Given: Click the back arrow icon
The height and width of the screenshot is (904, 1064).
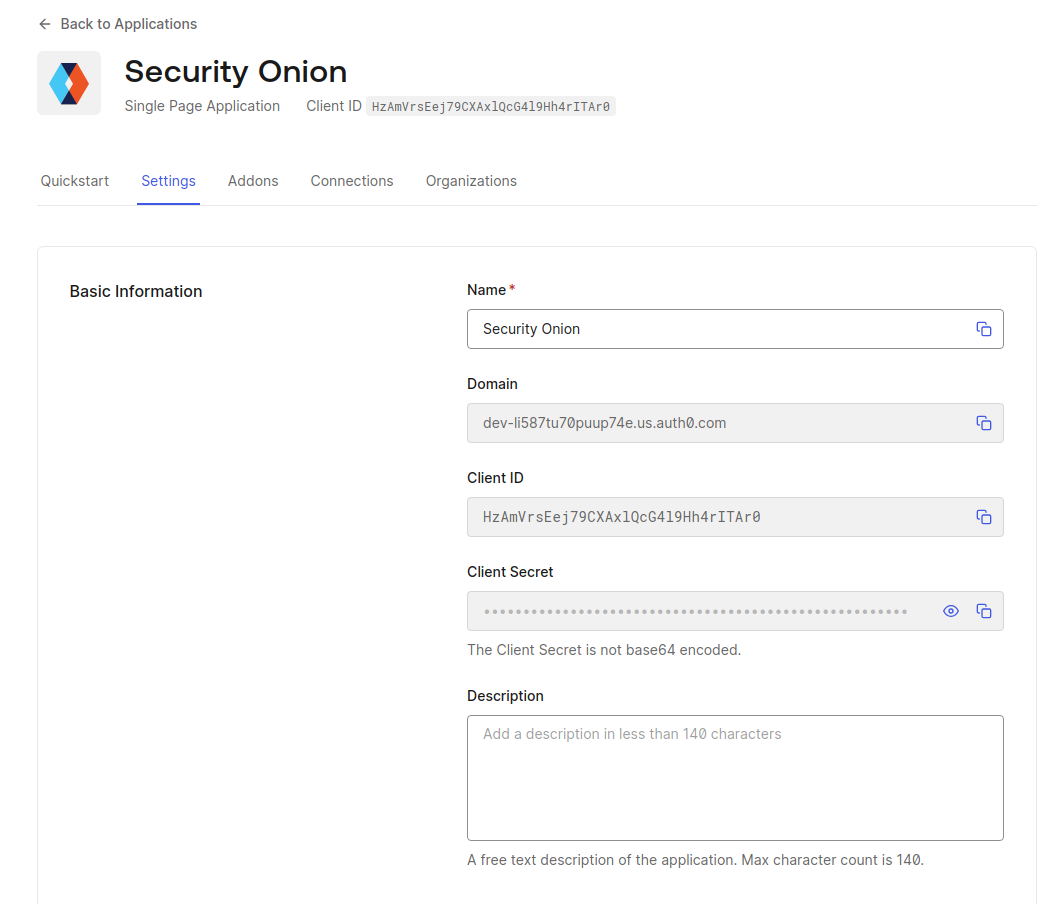Looking at the screenshot, I should [44, 24].
